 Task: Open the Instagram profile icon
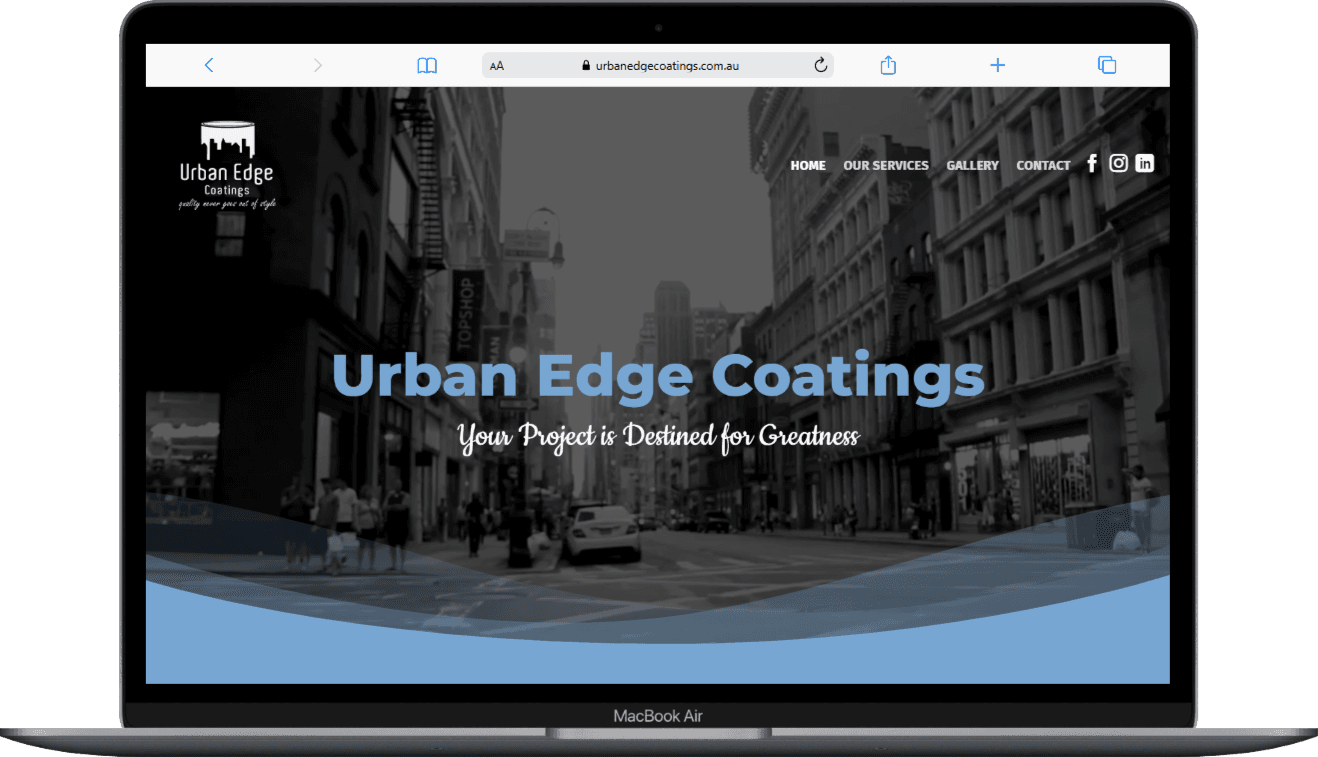tap(1118, 164)
